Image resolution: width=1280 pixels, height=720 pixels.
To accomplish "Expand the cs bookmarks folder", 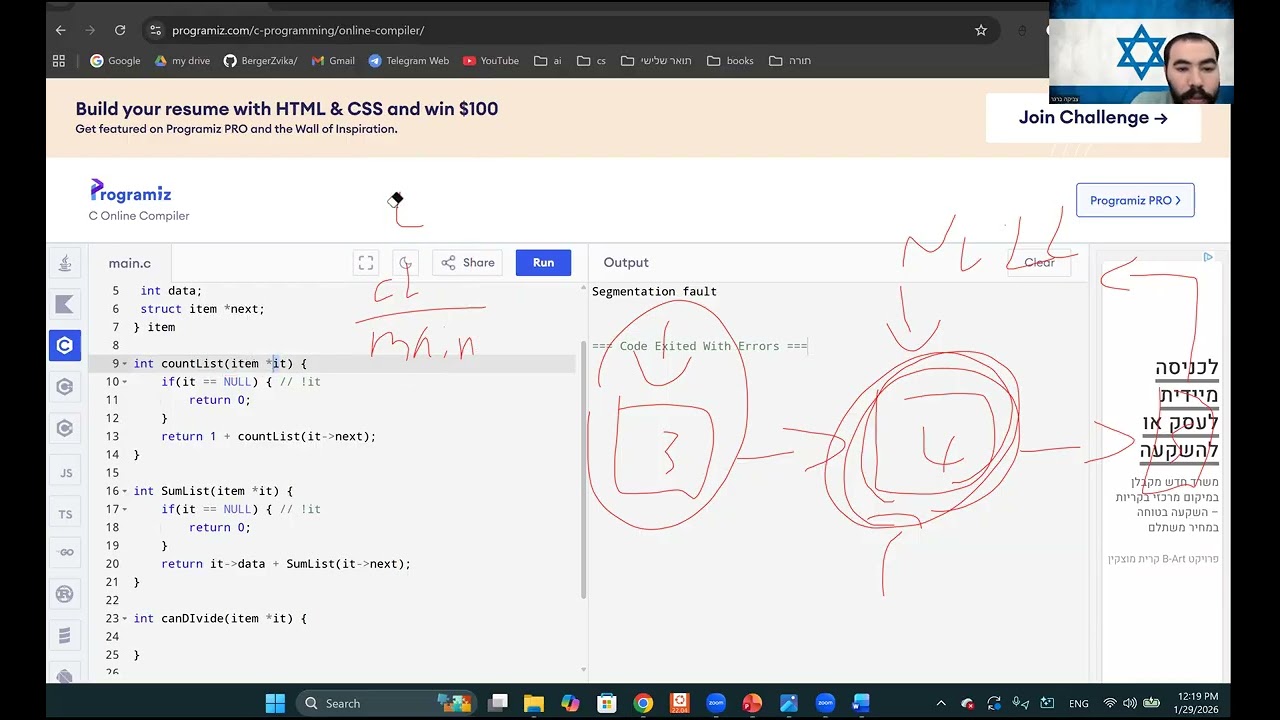I will click(x=592, y=60).
